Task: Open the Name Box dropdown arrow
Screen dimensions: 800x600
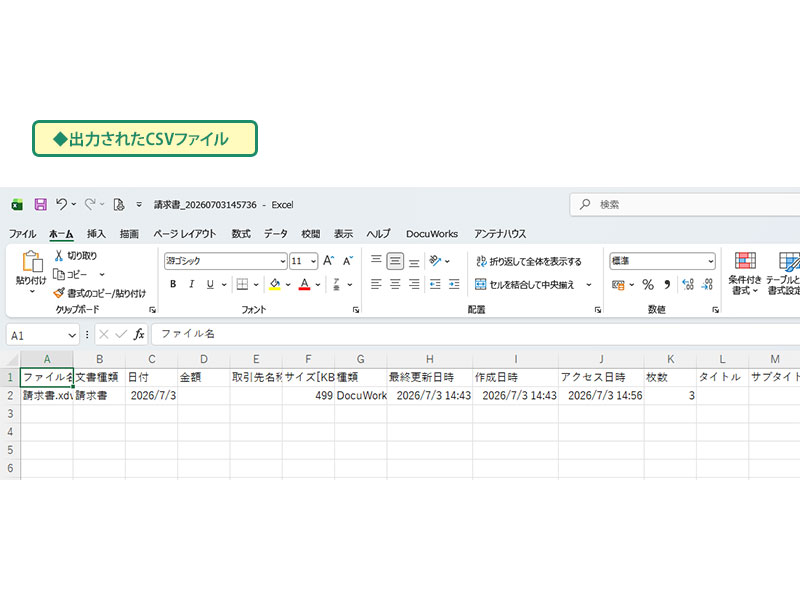Action: [71, 335]
